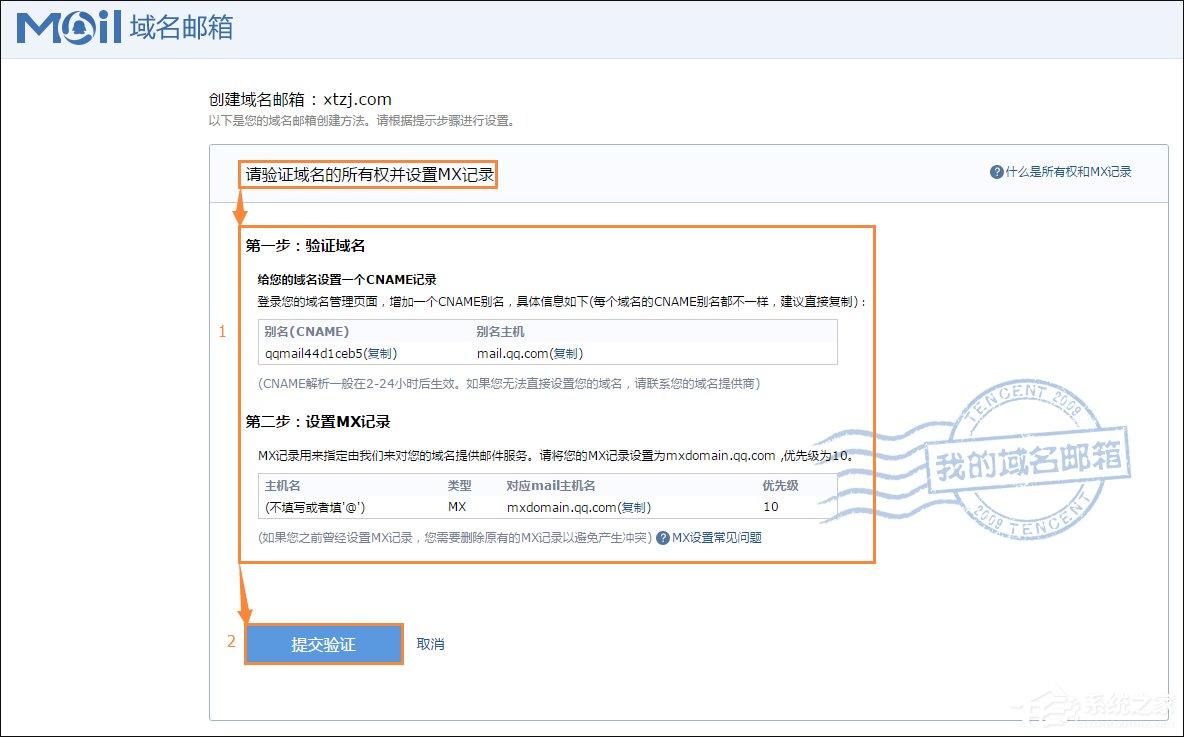Open the MX设置常见问题 link
Image resolution: width=1184 pixels, height=737 pixels.
coord(716,537)
